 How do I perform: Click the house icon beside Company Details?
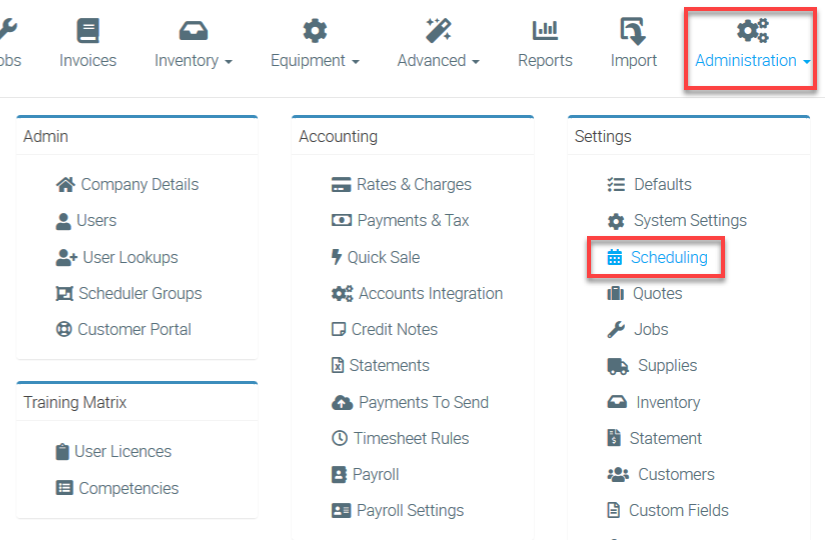click(66, 184)
